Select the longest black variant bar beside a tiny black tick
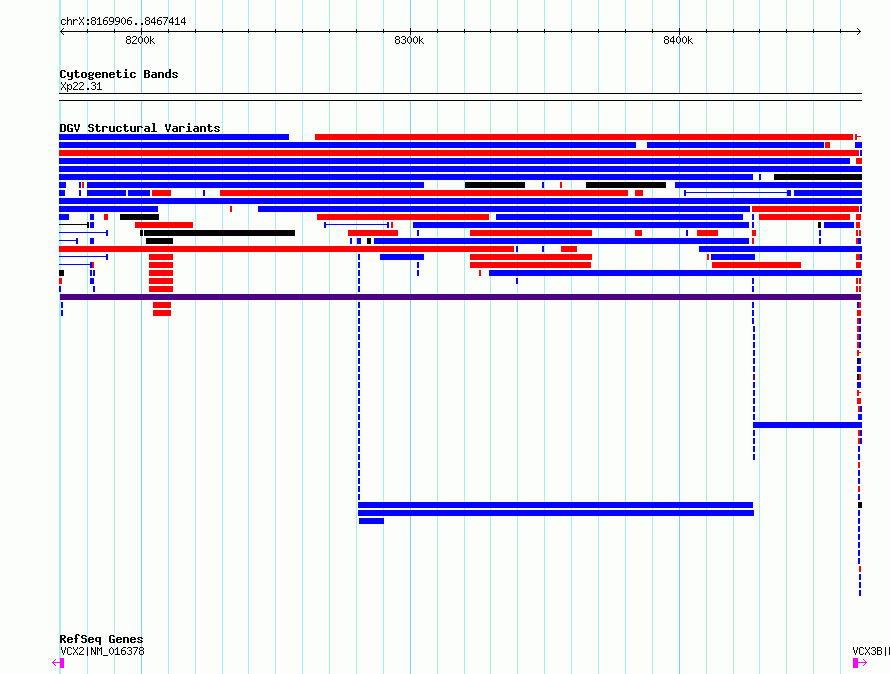 (x=219, y=233)
